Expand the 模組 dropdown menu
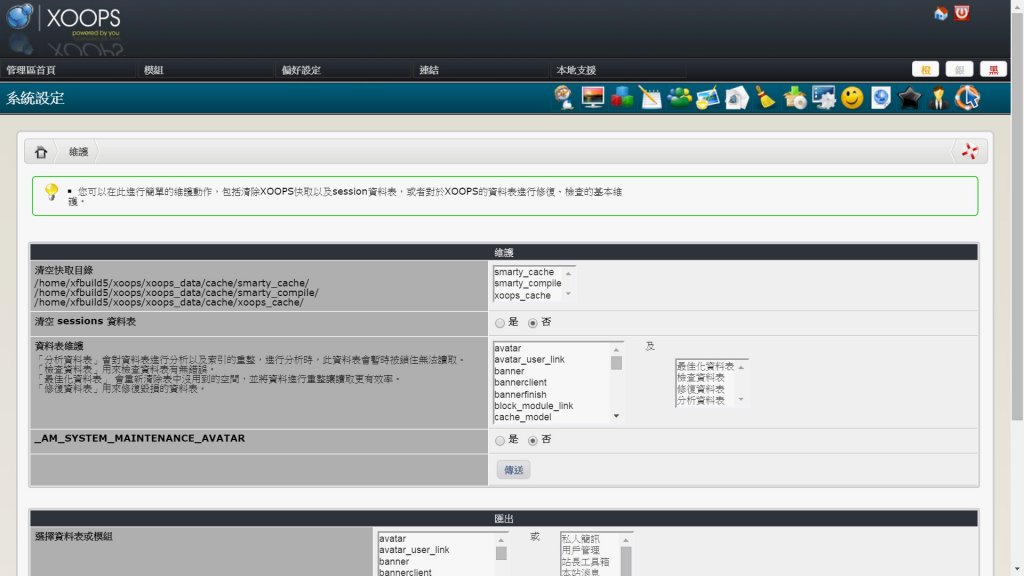The height and width of the screenshot is (576, 1024). tap(154, 70)
